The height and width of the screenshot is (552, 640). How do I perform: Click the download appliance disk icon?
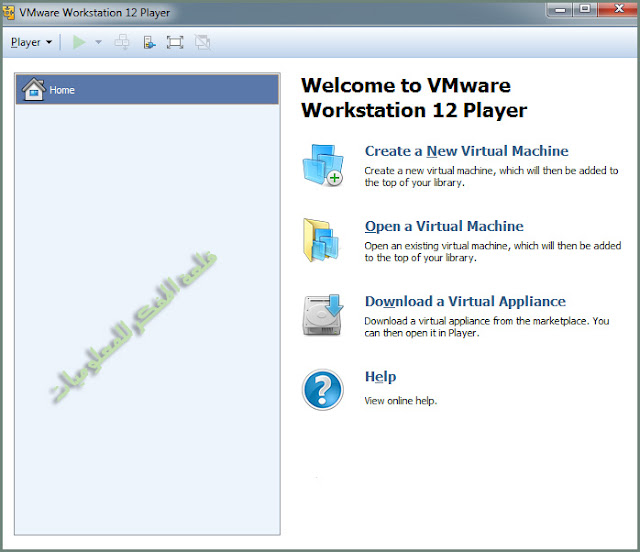(323, 315)
